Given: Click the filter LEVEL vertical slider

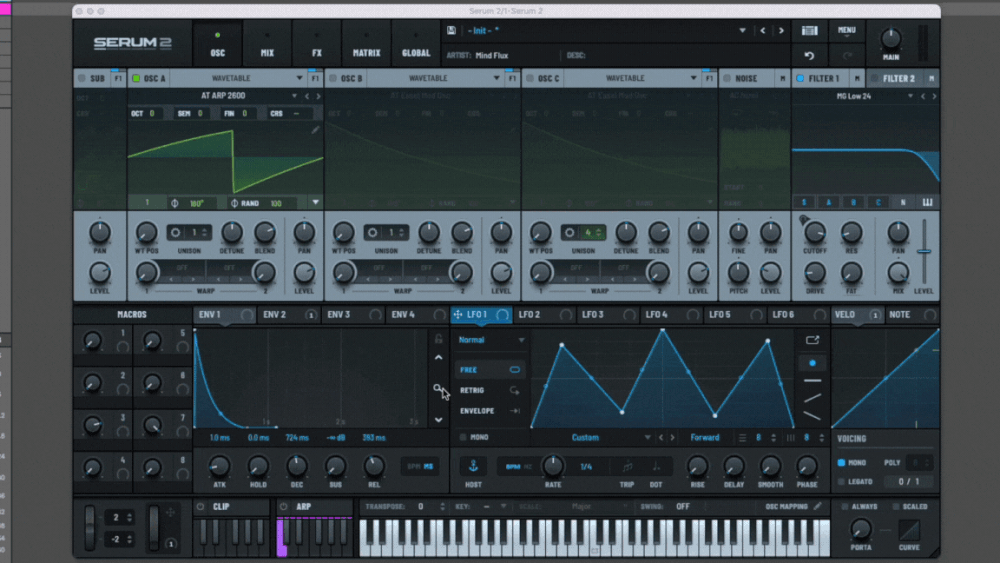Looking at the screenshot, I should pos(924,251).
